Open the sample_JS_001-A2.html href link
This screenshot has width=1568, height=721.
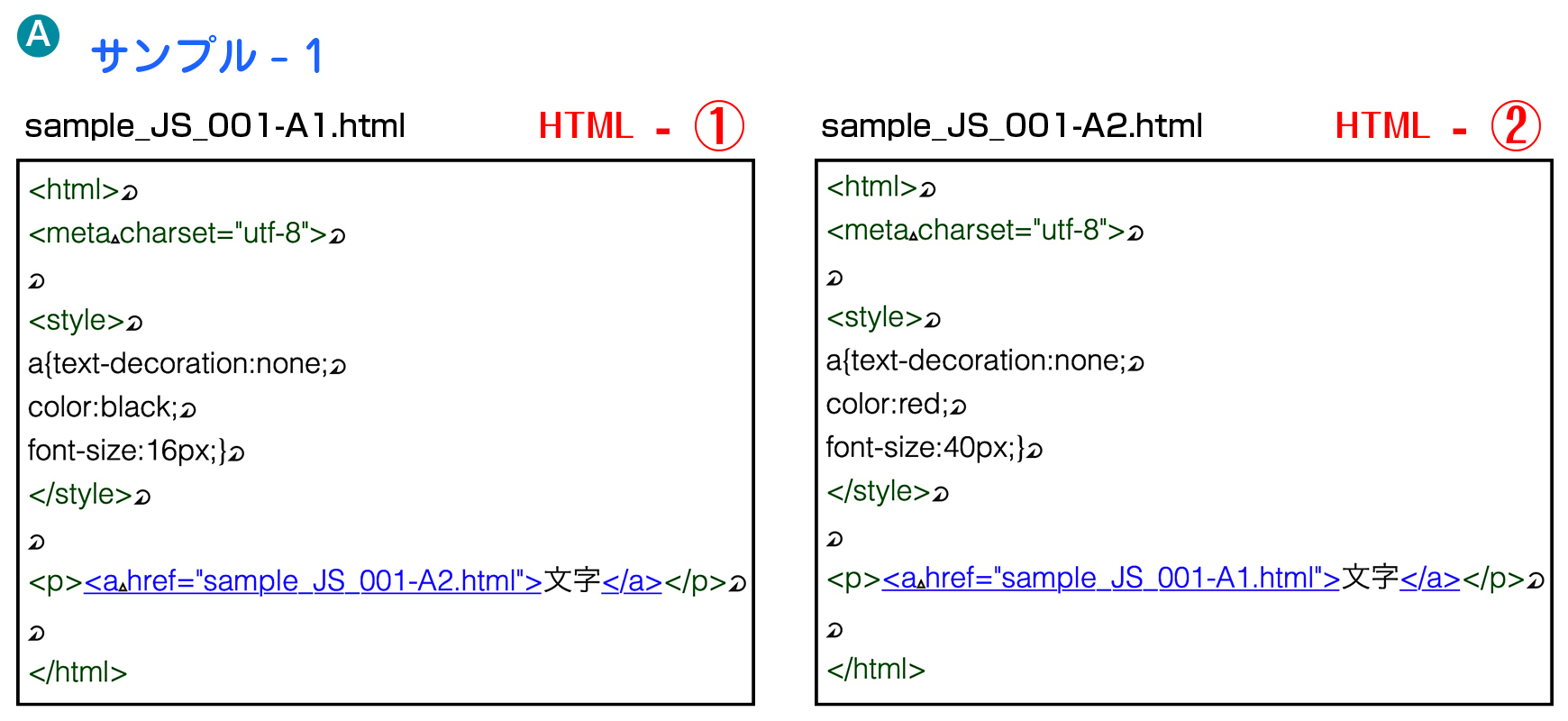click(313, 581)
